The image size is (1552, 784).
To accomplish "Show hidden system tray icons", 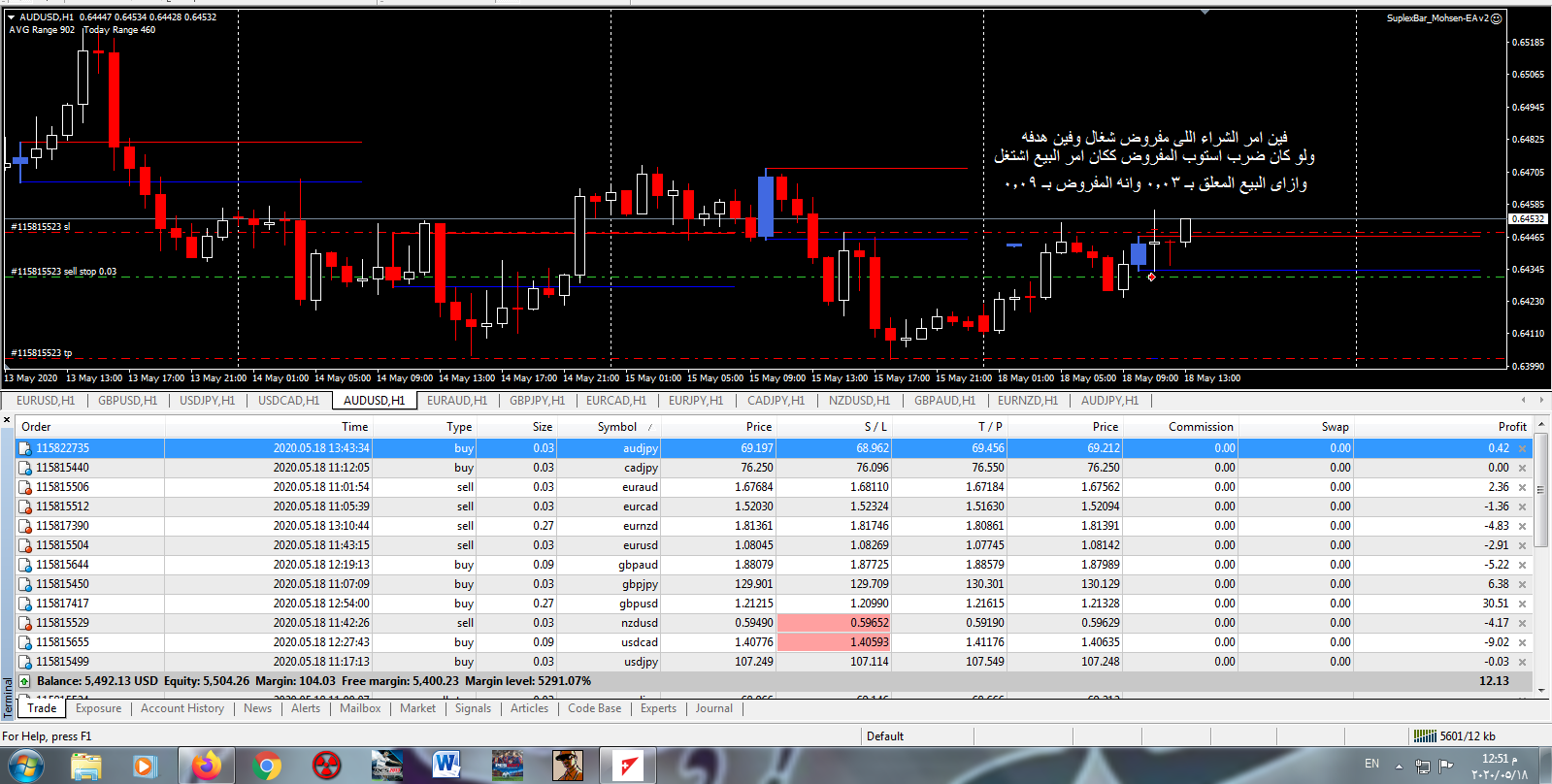I will pos(1399,766).
